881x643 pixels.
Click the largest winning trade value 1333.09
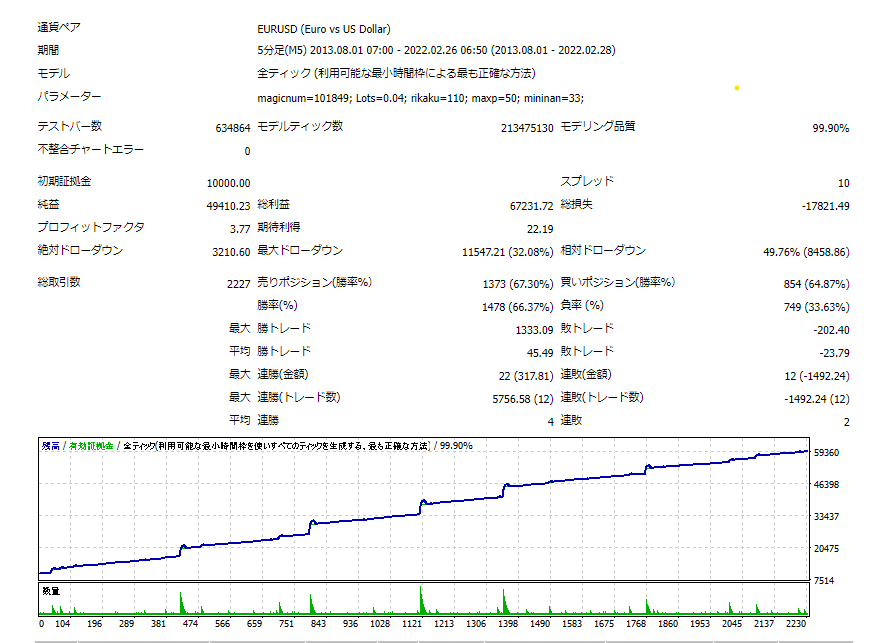(534, 330)
